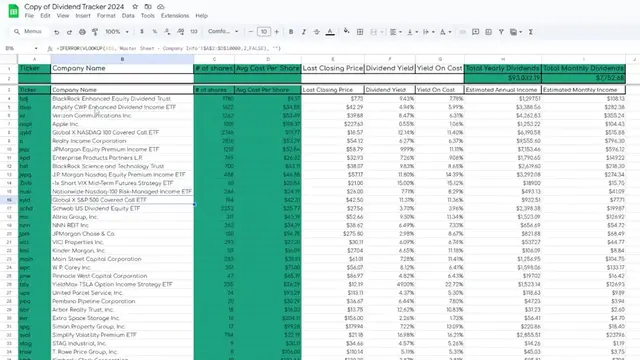Select 'Estimated Monthly Income' header cell
The height and width of the screenshot is (360, 640).
583,90
